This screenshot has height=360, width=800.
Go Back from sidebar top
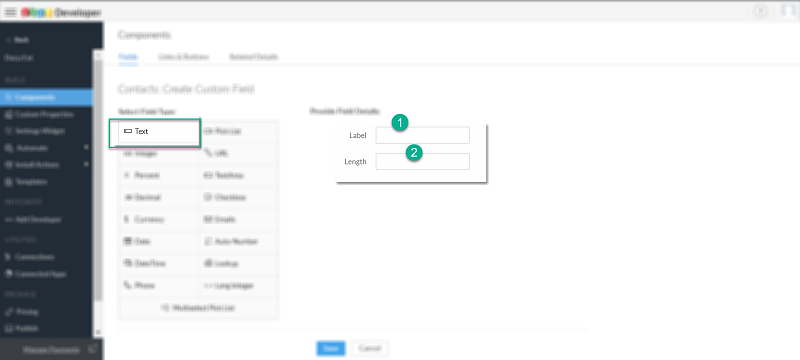click(18, 40)
